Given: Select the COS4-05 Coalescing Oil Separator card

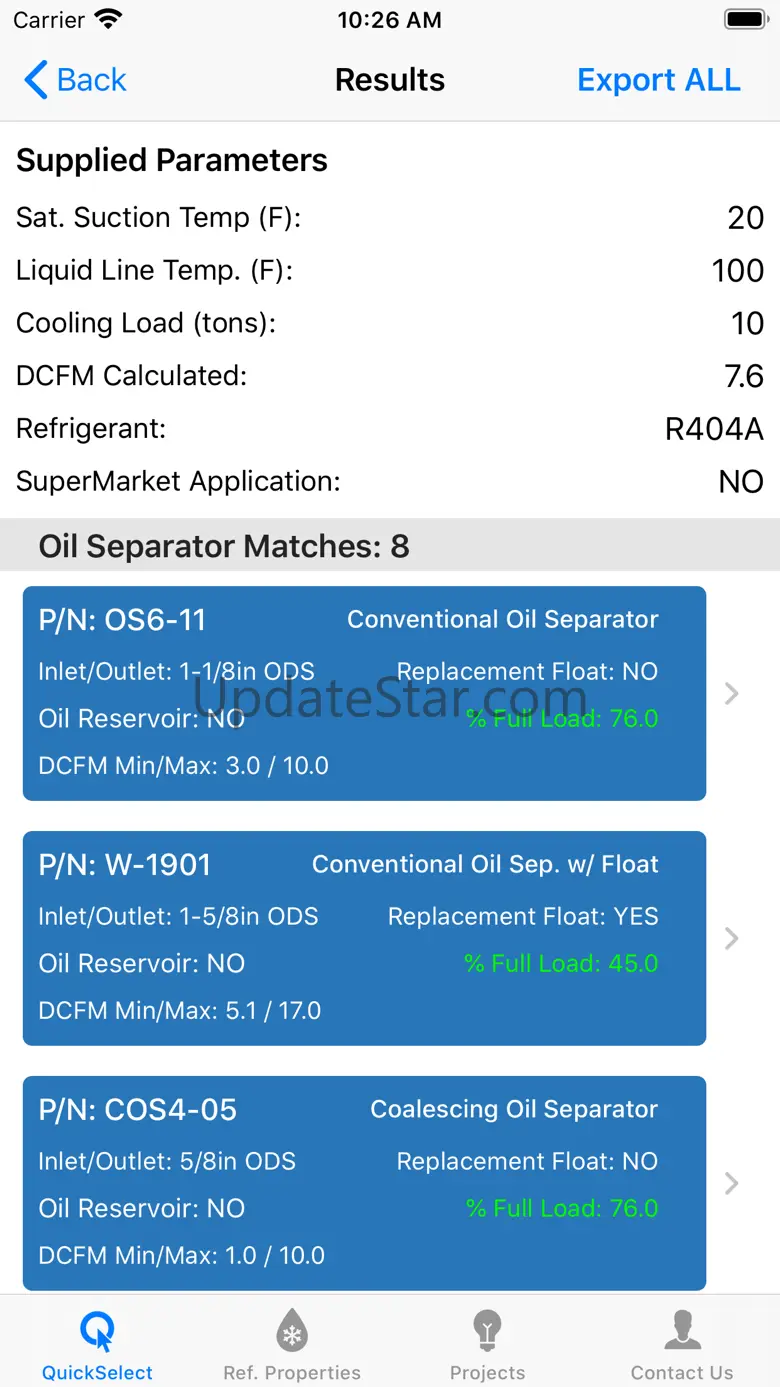Looking at the screenshot, I should (364, 1183).
